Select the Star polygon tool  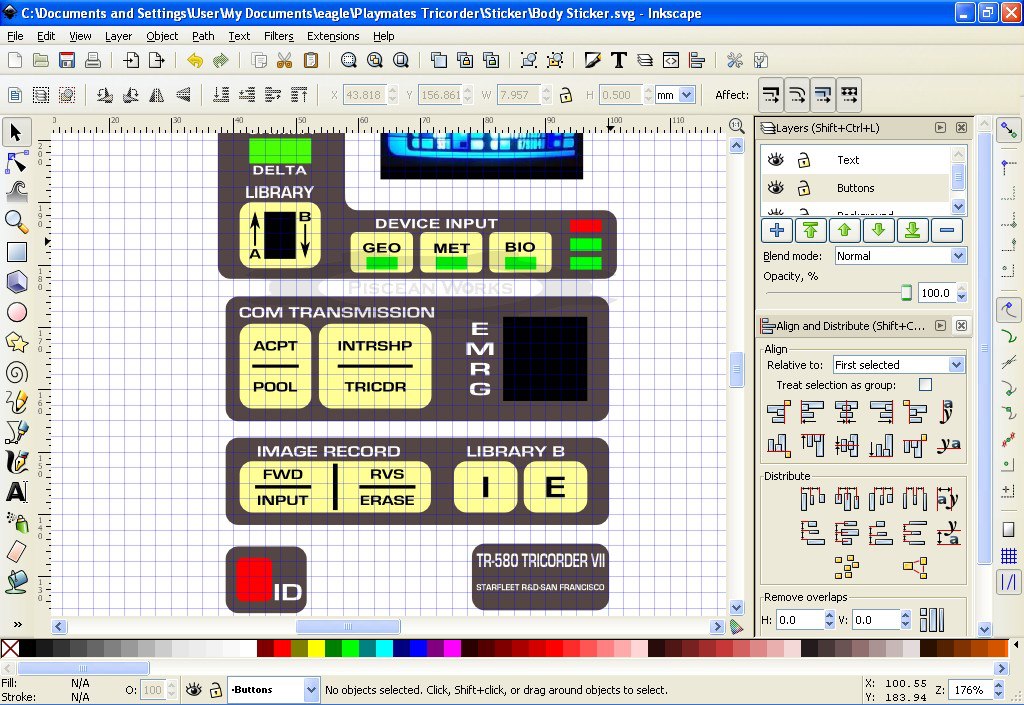16,341
